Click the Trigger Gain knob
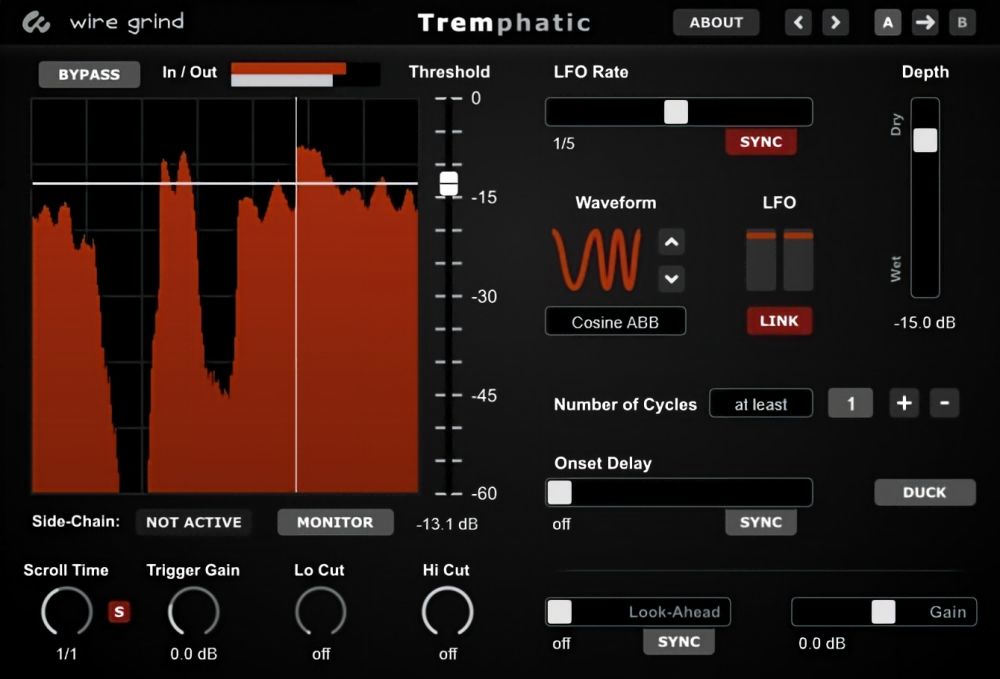Screen dimensions: 1000x679 (x=193, y=612)
